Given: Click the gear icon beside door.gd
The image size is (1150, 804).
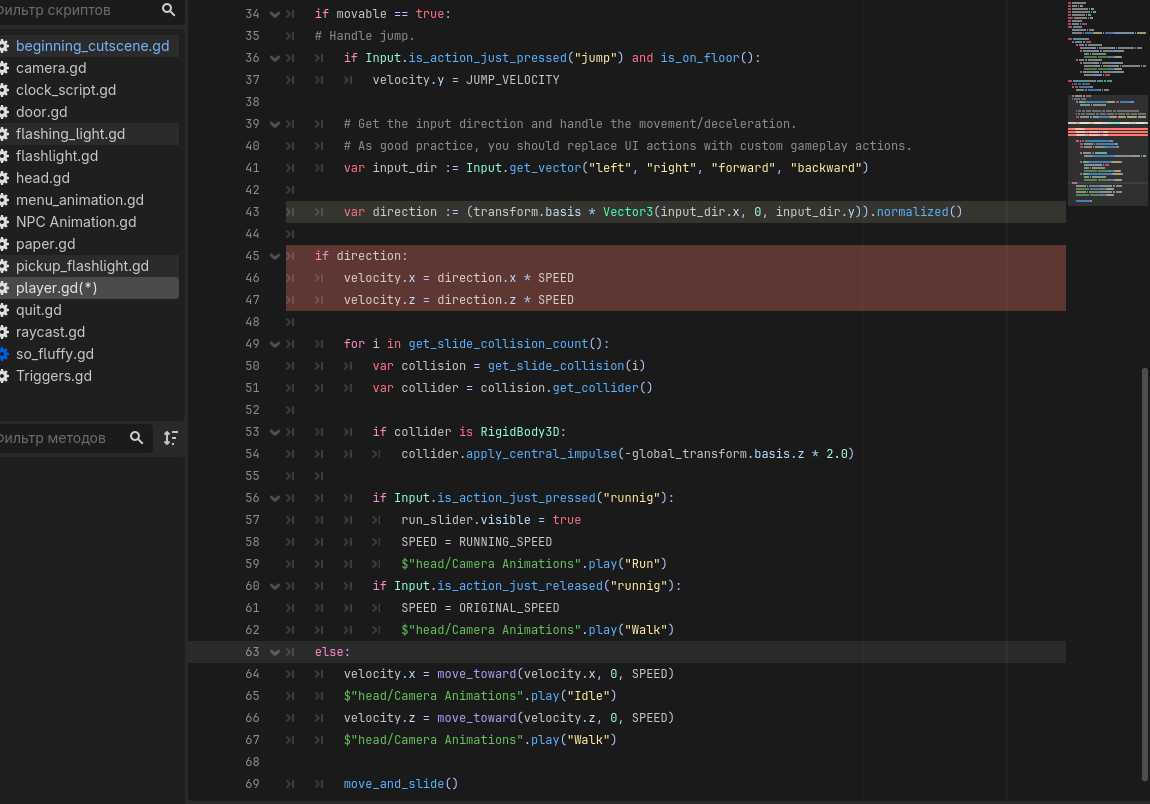Looking at the screenshot, I should [x=4, y=112].
